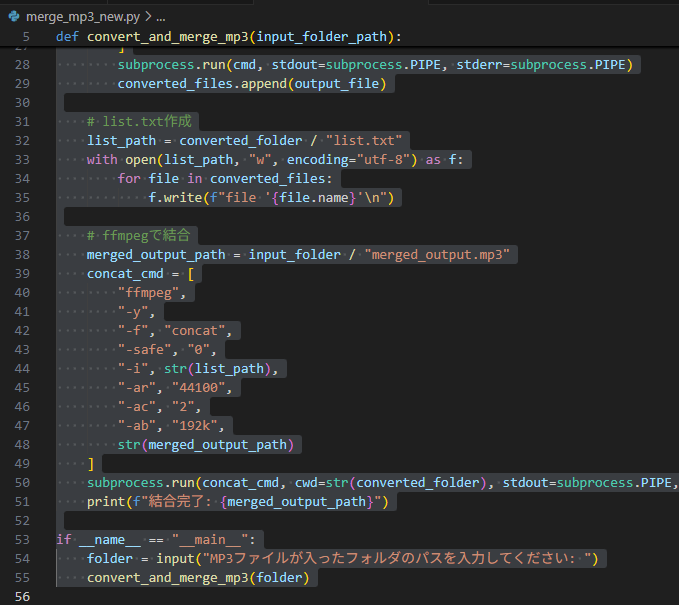Click the breadcrumb chevron after the filename
This screenshot has width=679, height=605.
click(148, 17)
